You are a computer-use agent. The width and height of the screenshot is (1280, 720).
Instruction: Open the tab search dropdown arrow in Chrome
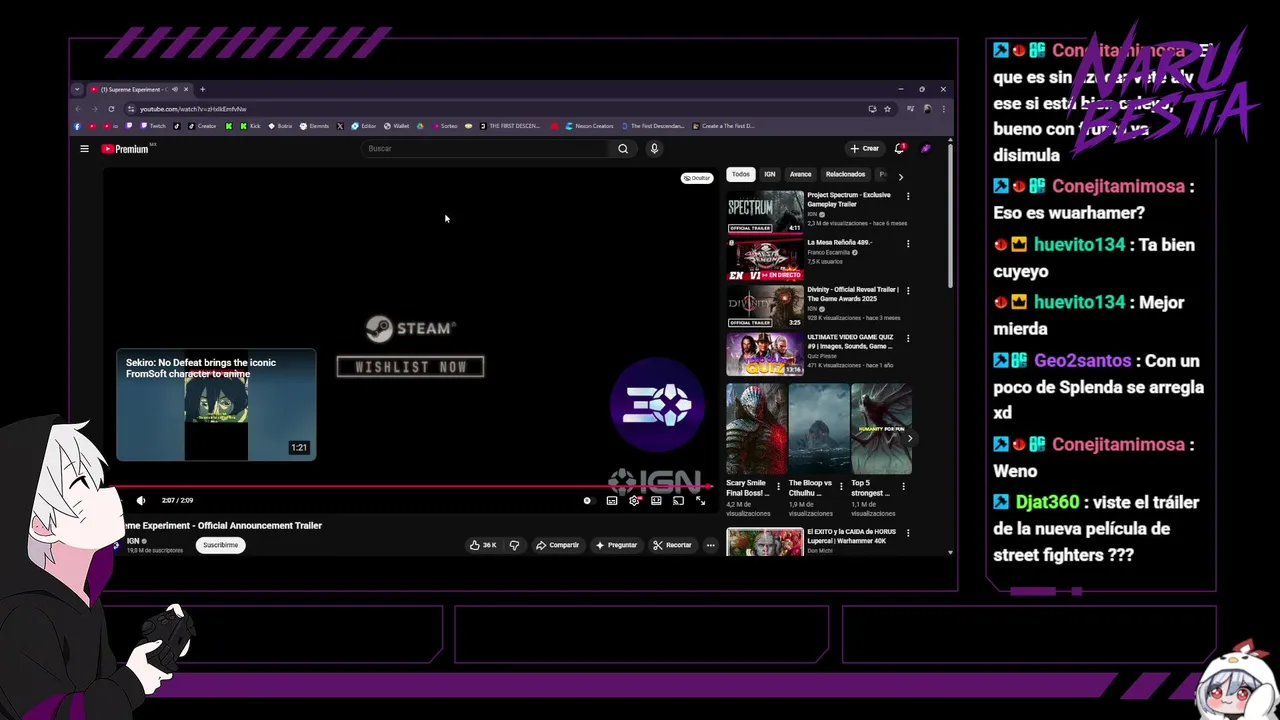click(x=77, y=89)
